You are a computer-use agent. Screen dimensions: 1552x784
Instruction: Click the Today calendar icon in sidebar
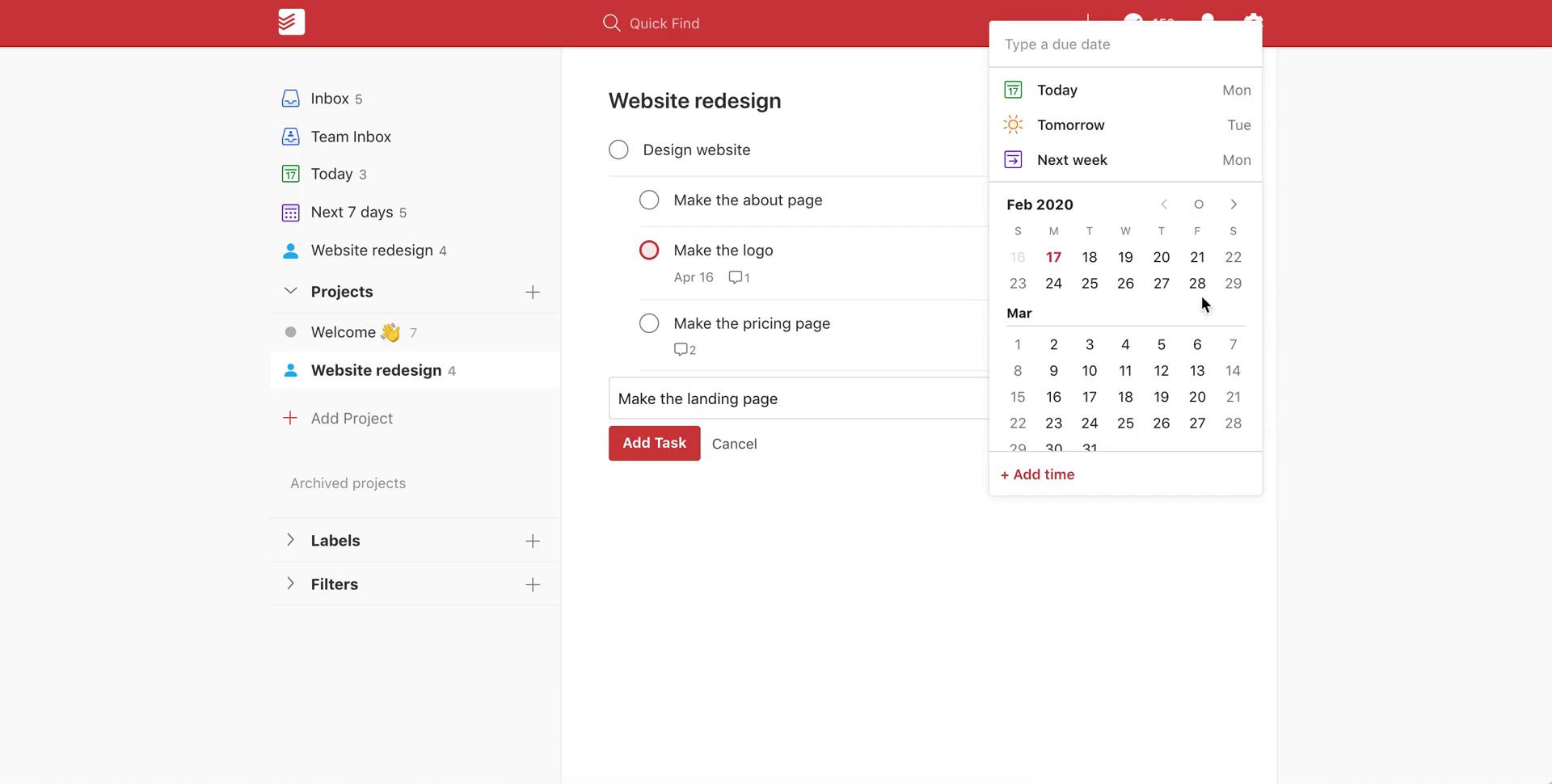[x=290, y=174]
